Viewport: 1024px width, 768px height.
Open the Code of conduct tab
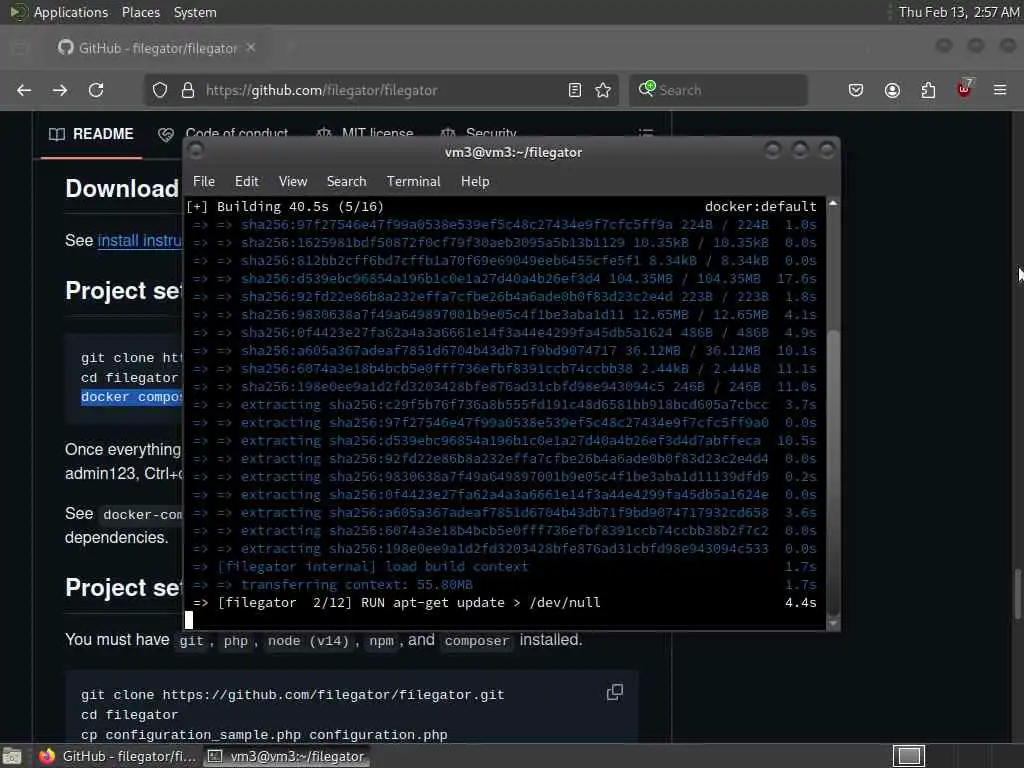point(223,133)
